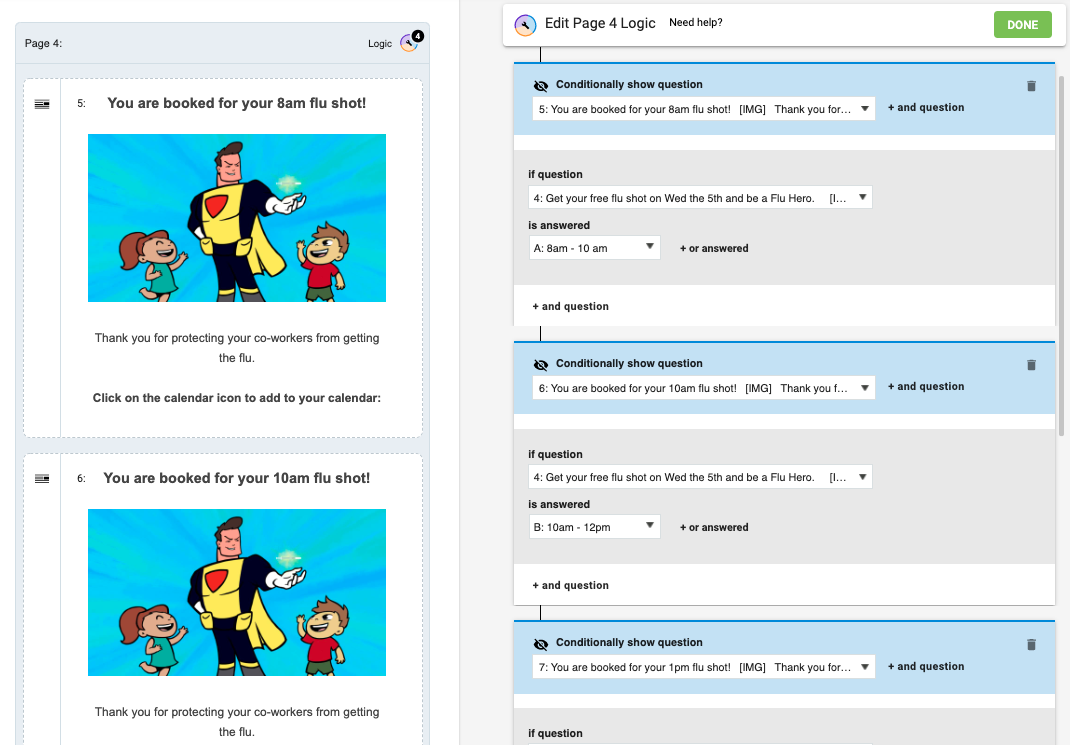The width and height of the screenshot is (1070, 745).
Task: Click the heading 'You are booked for your 8am flu shot!'
Action: (237, 103)
